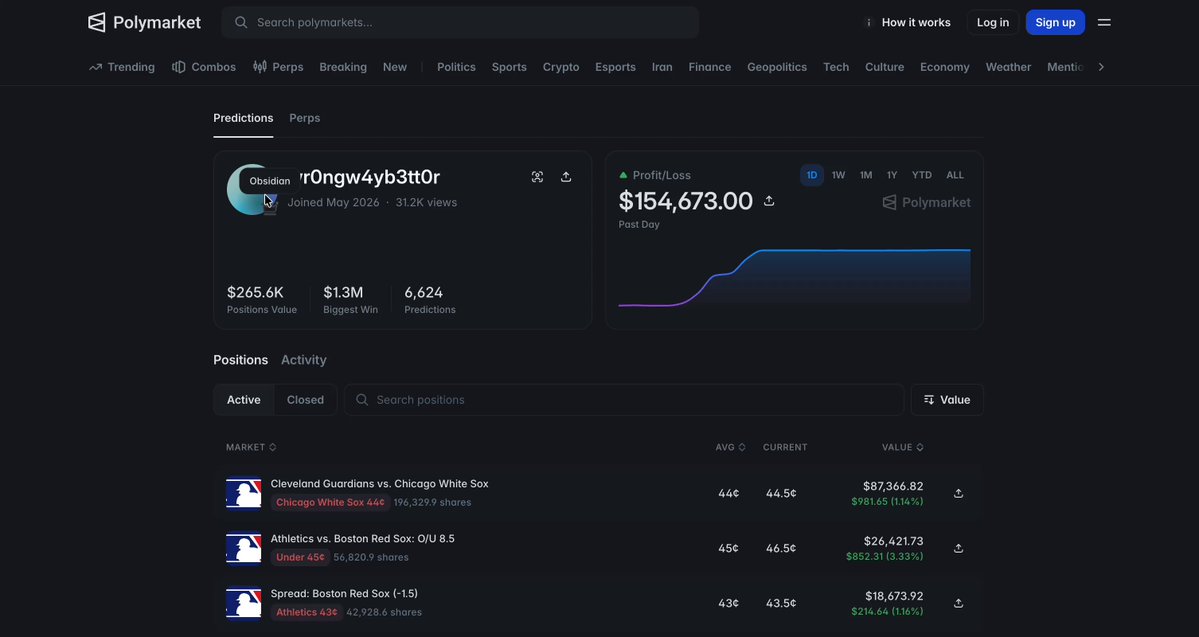Open Cleveland Guardians vs. Chicago White Sox market
Screen dimensions: 1199x637
pos(379,484)
